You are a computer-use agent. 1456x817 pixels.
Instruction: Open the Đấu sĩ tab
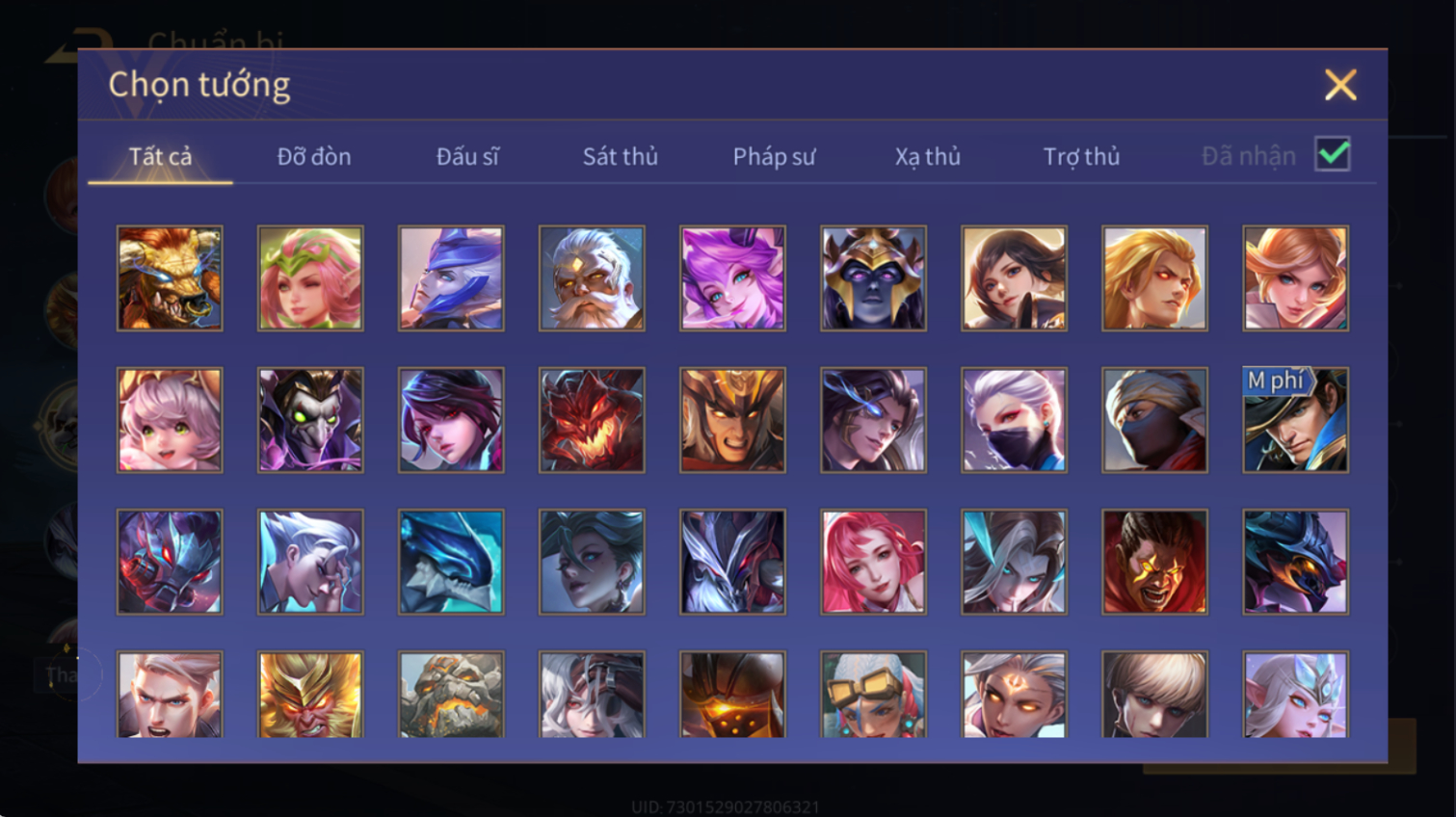tap(467, 156)
